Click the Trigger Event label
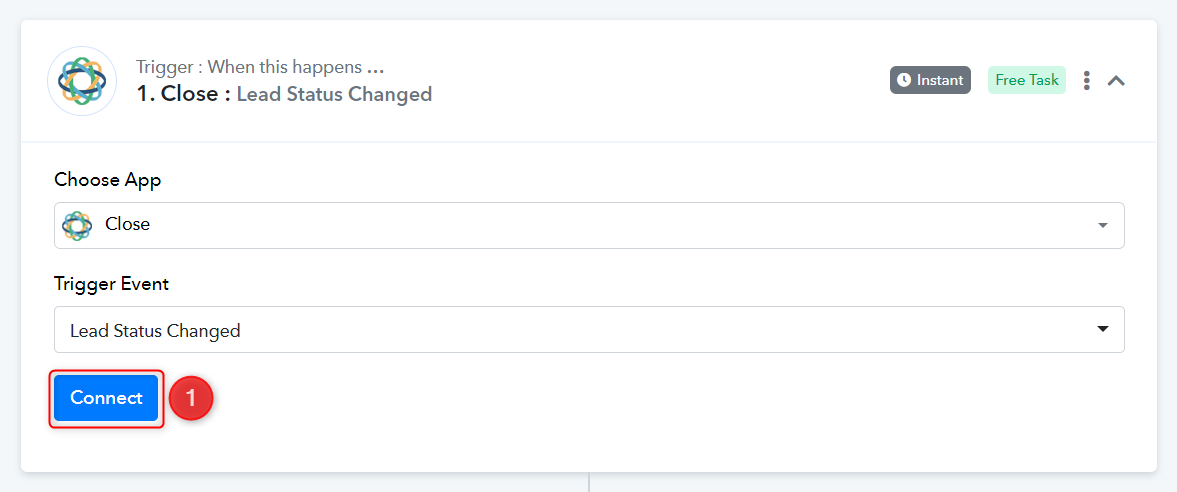The image size is (1177, 492). pos(111,284)
